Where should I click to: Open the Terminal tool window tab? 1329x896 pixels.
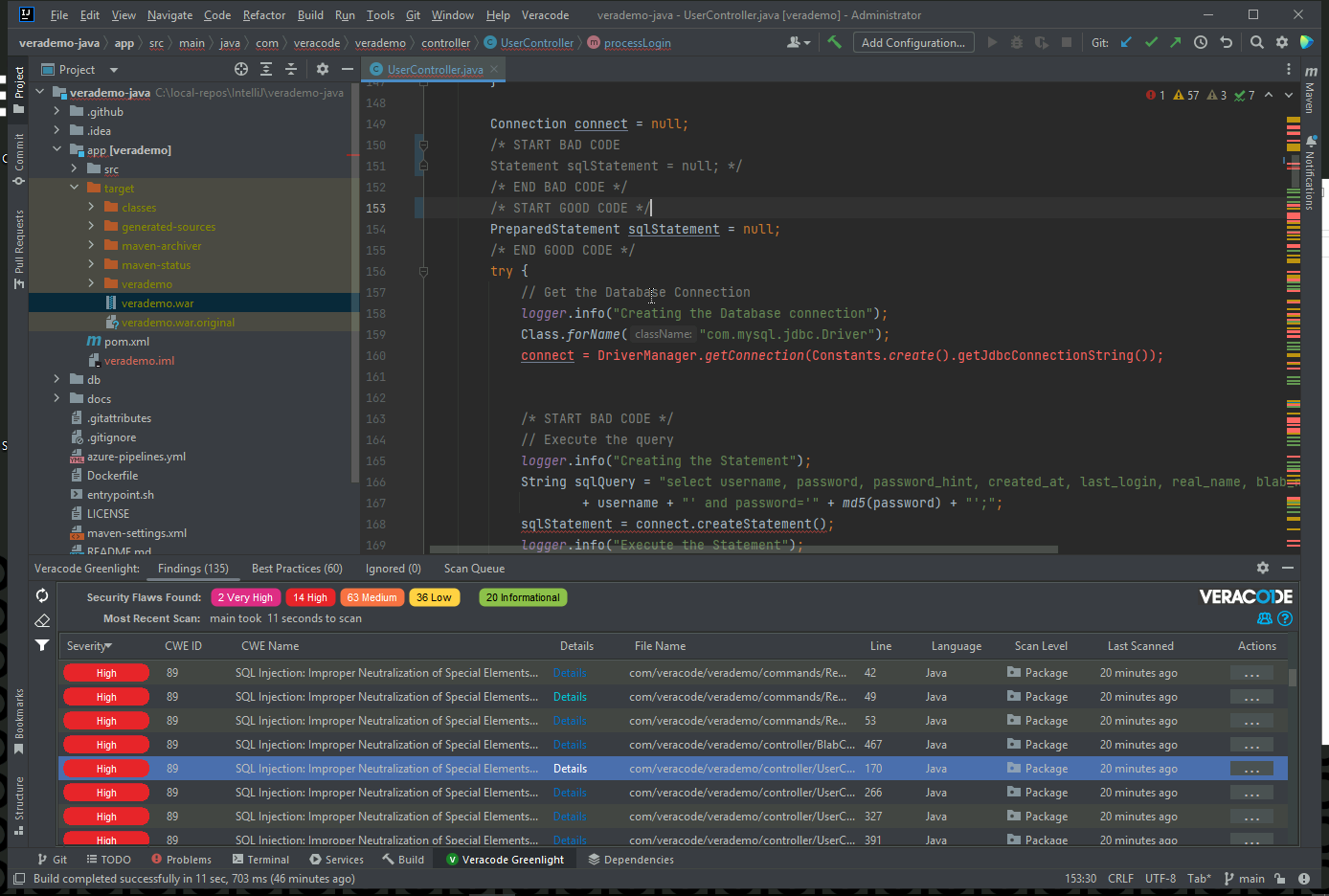(260, 860)
